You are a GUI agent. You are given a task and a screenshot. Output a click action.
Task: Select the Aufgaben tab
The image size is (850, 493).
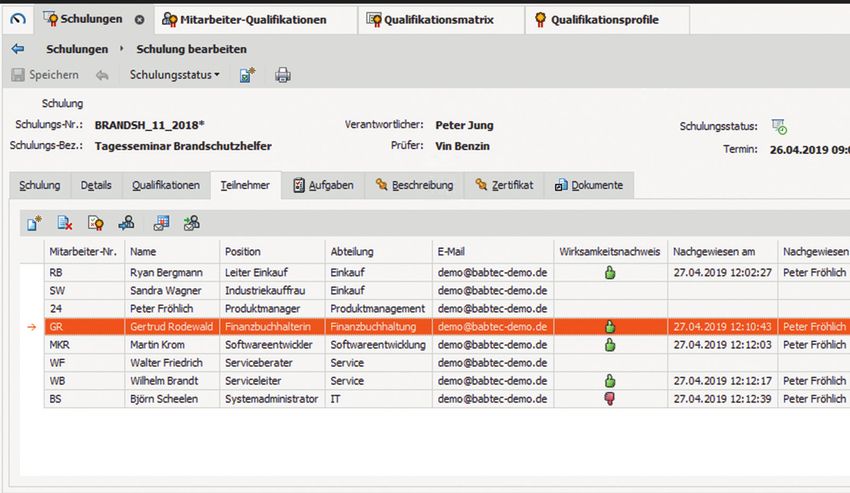(x=322, y=185)
